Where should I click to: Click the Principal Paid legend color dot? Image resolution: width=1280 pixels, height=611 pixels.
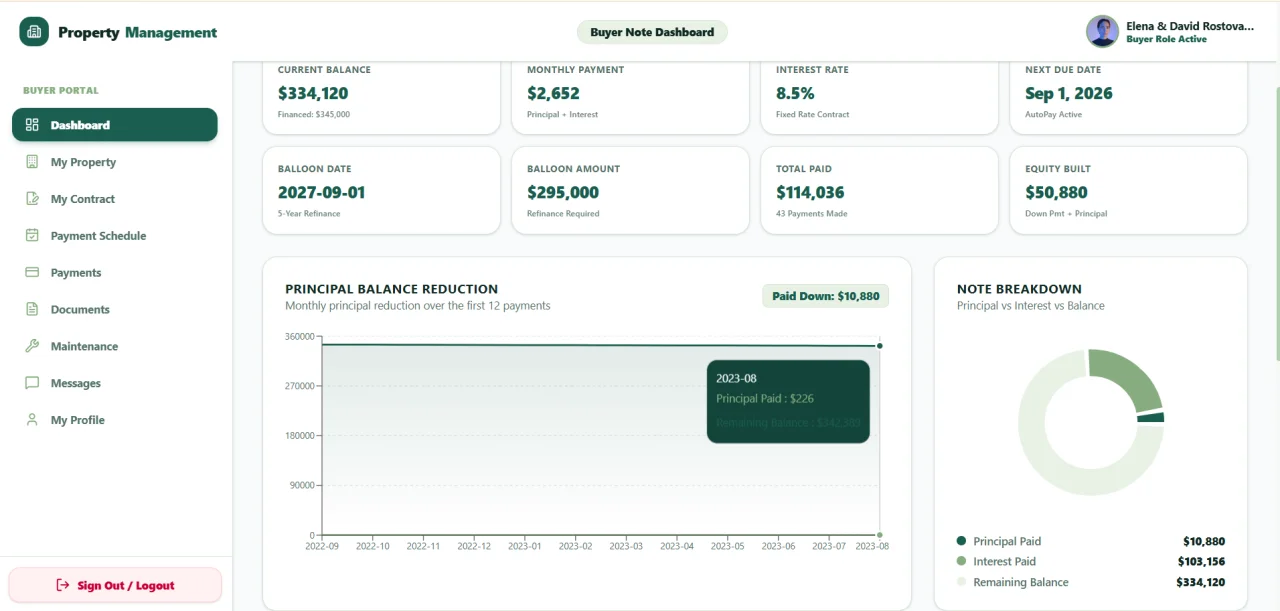coord(962,541)
